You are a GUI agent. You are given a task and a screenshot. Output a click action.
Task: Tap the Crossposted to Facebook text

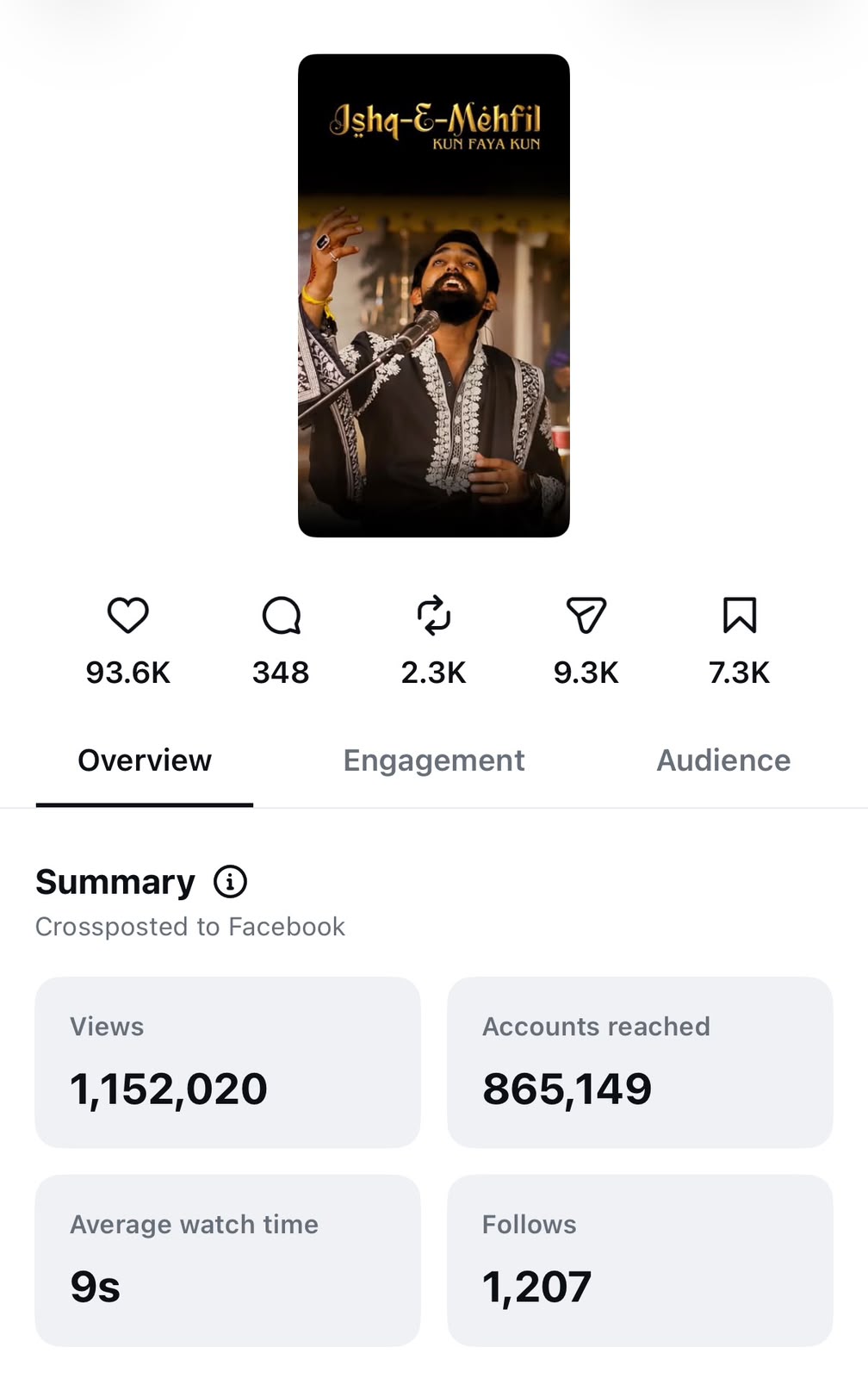point(190,927)
